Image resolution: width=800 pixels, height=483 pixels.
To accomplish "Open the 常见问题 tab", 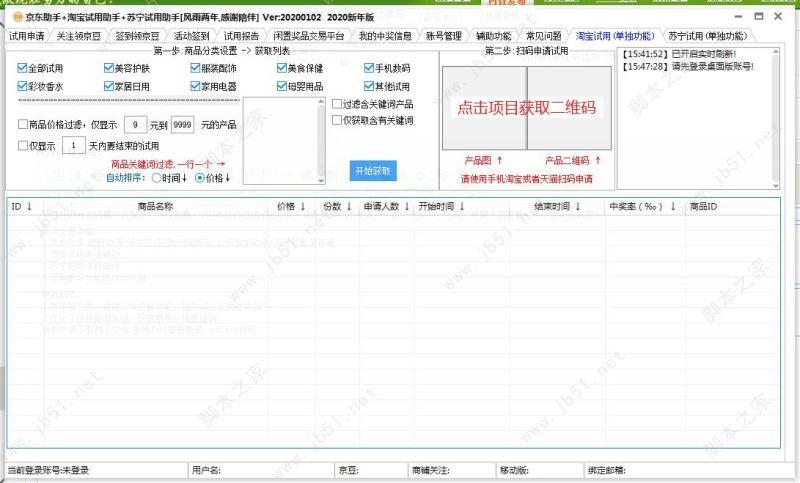I will coord(543,36).
